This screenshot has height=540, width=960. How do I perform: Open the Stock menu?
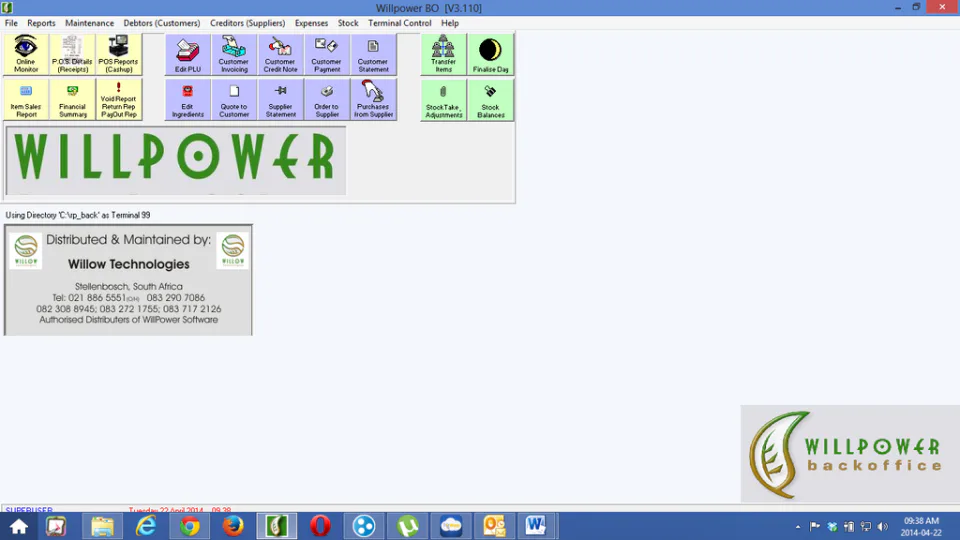point(348,23)
